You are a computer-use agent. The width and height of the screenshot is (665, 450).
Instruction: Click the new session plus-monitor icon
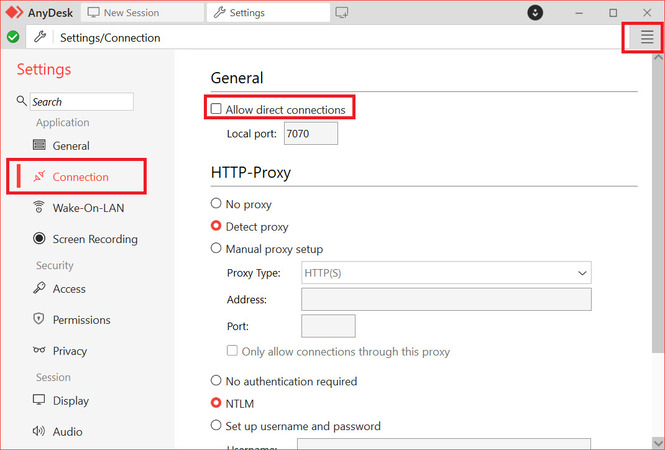[342, 13]
